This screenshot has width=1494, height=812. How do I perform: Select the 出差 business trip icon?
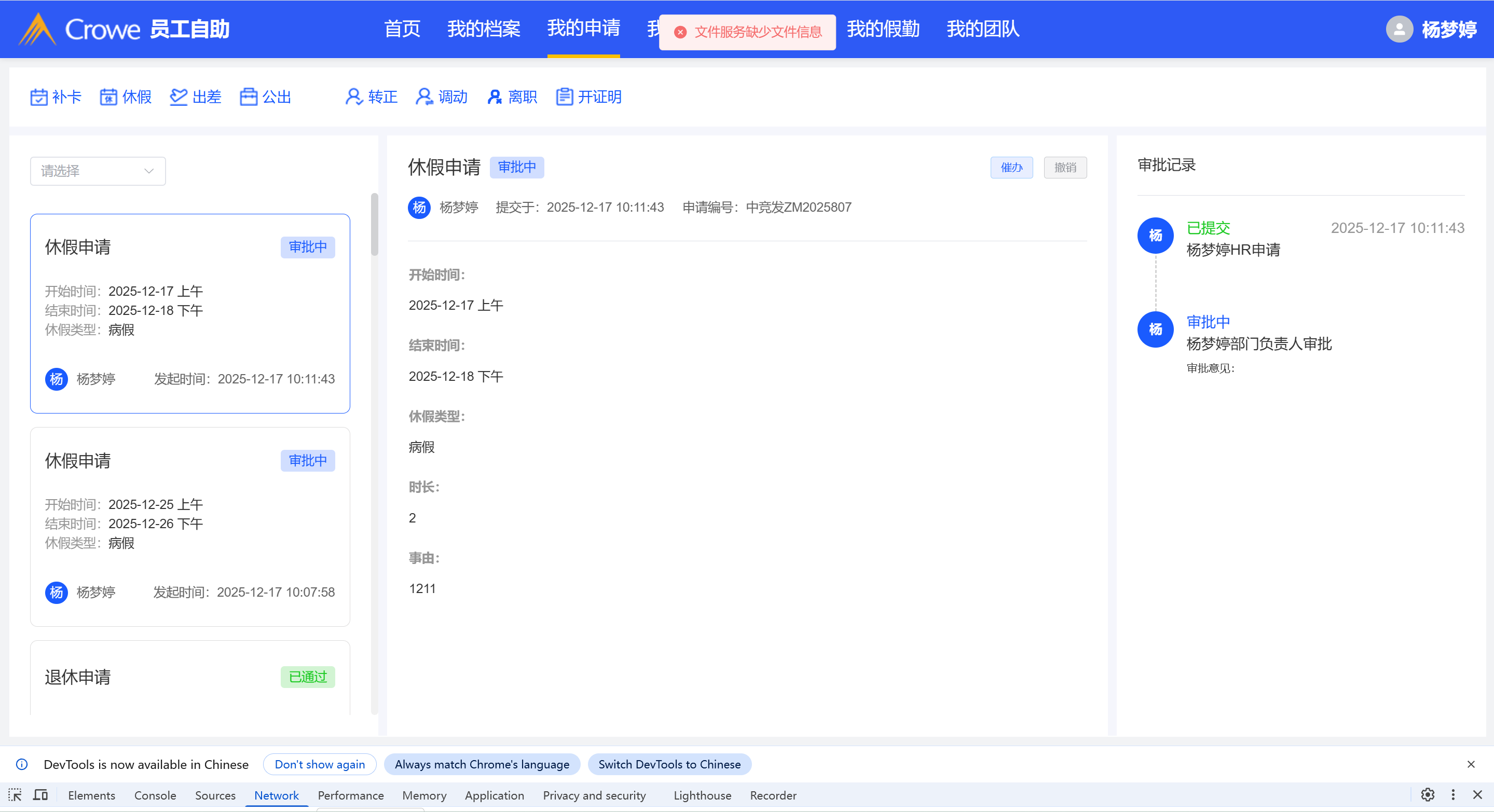[179, 97]
